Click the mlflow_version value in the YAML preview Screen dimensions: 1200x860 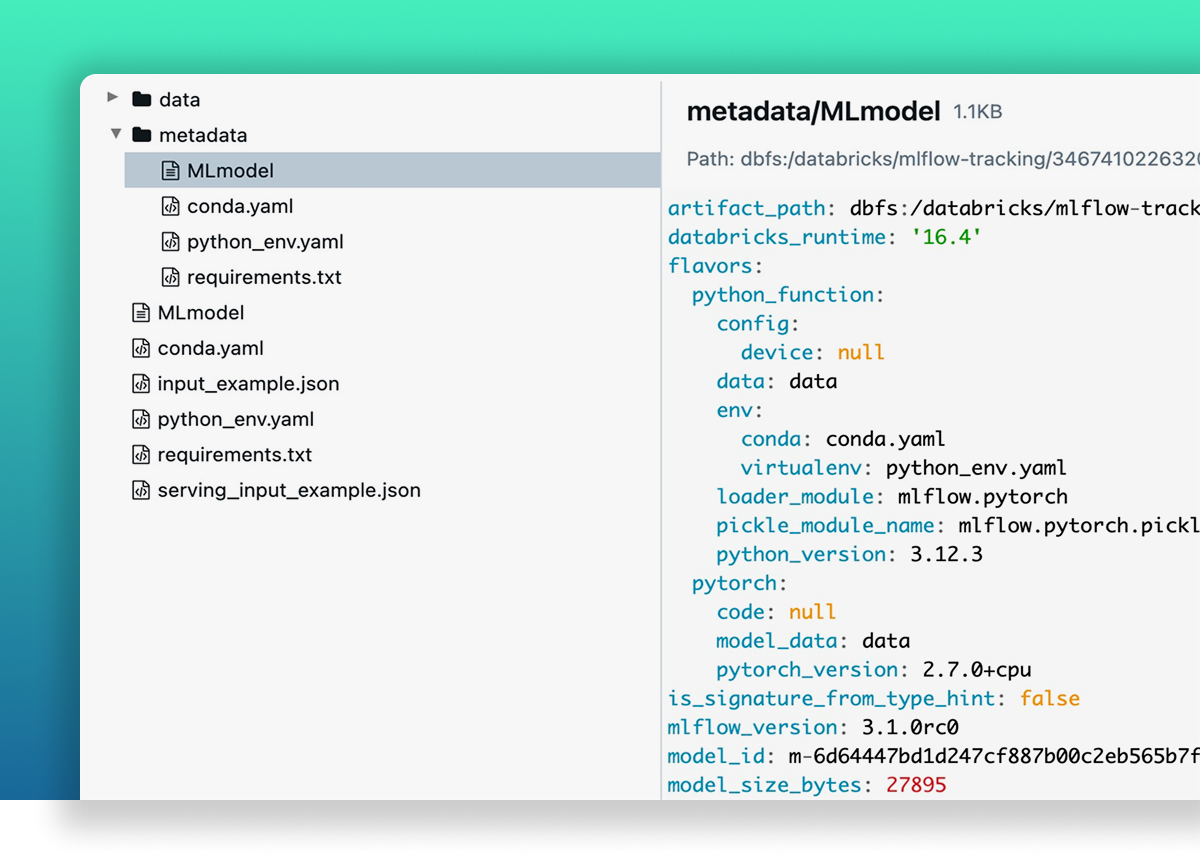point(910,727)
